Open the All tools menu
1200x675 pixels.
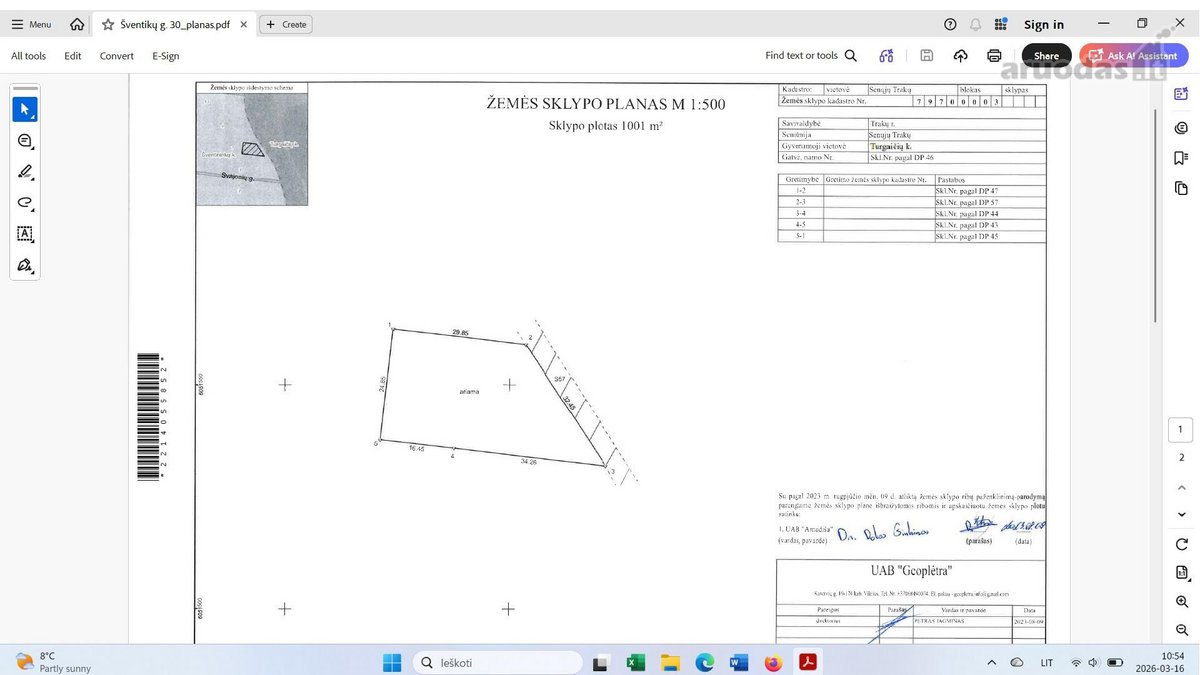(29, 56)
